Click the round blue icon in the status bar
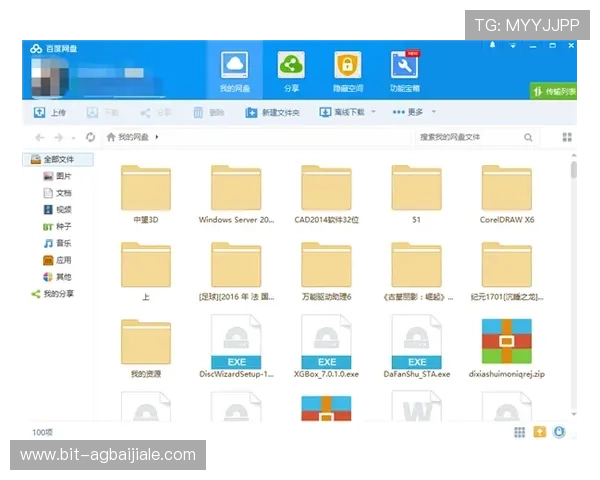 [x=559, y=432]
